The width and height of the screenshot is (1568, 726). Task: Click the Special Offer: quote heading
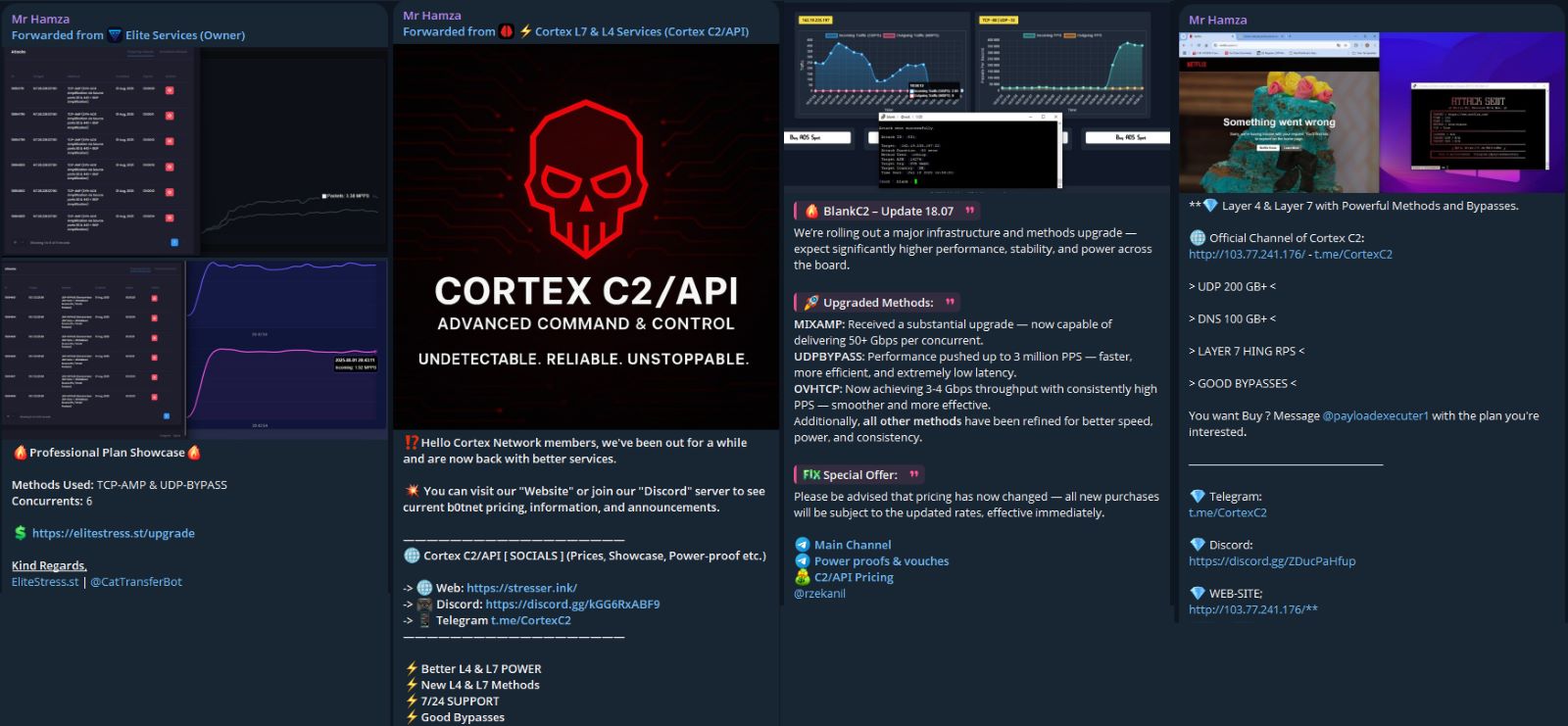coord(860,475)
